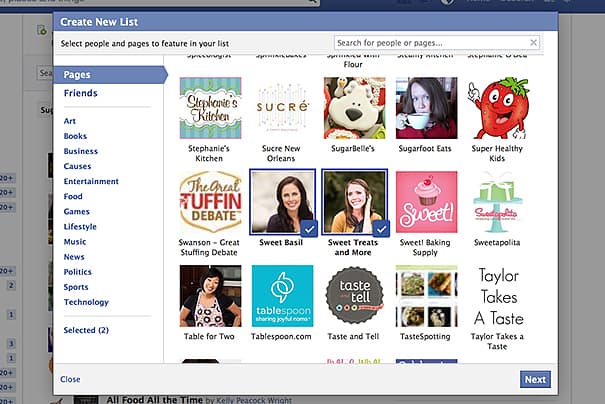Click the Table for Two name label
The image size is (605, 404).
pyautogui.click(x=209, y=336)
